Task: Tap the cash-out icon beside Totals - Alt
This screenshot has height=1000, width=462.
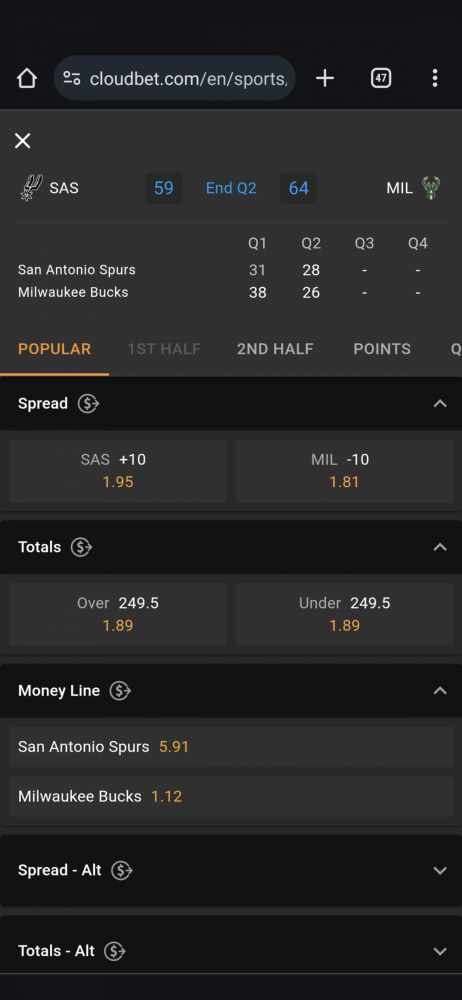Action: coord(114,951)
